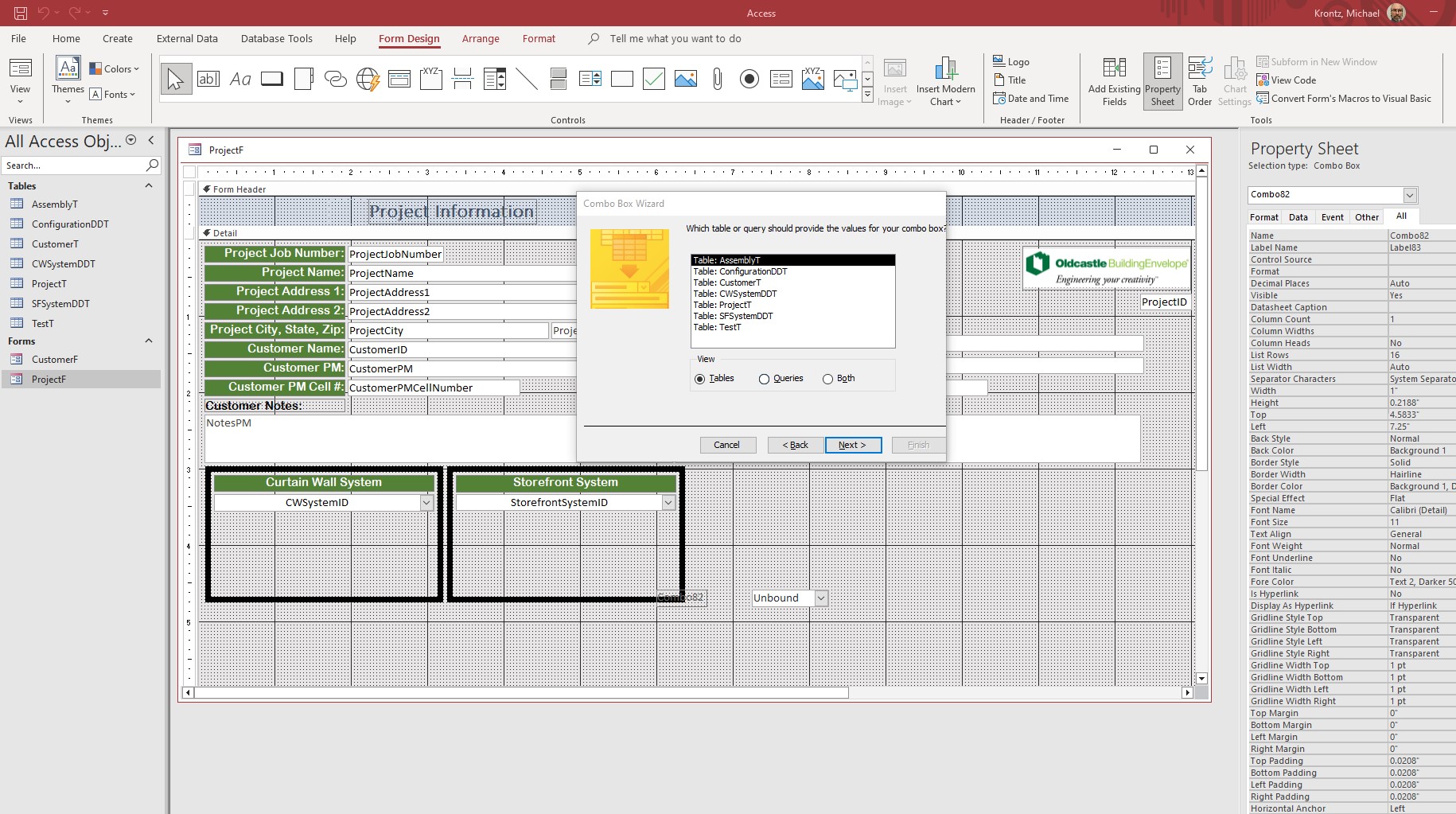Open the Event tab in Property Sheet

(1332, 217)
